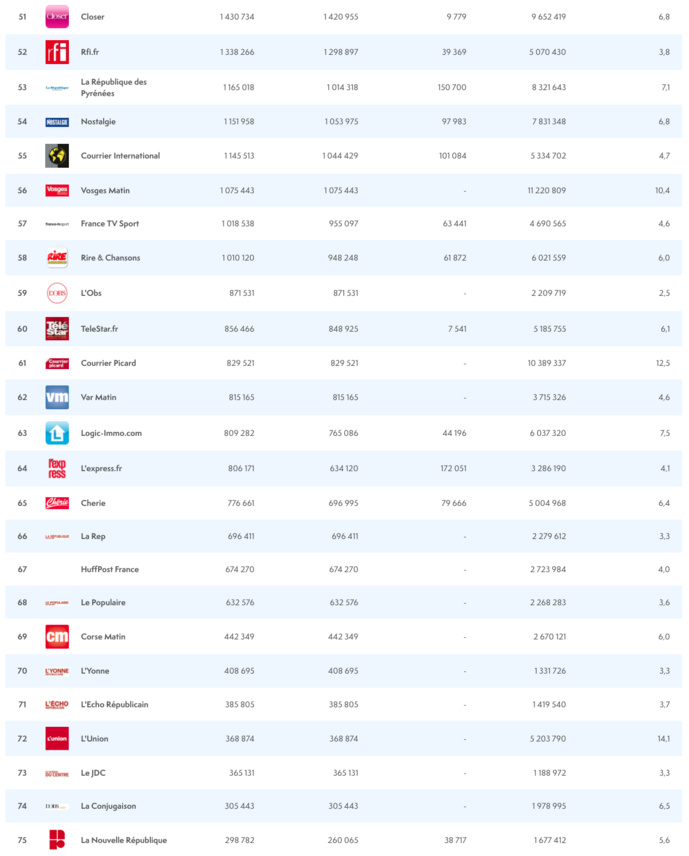689x856 pixels.
Task: Click the Closer magazine logo
Action: [x=57, y=17]
